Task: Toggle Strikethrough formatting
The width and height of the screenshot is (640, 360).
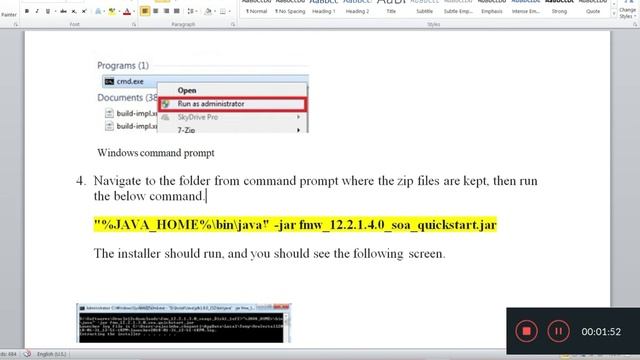Action: tap(63, 11)
